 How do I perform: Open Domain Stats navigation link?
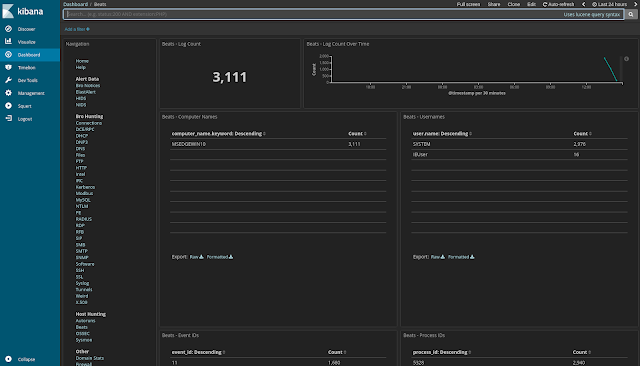90,358
